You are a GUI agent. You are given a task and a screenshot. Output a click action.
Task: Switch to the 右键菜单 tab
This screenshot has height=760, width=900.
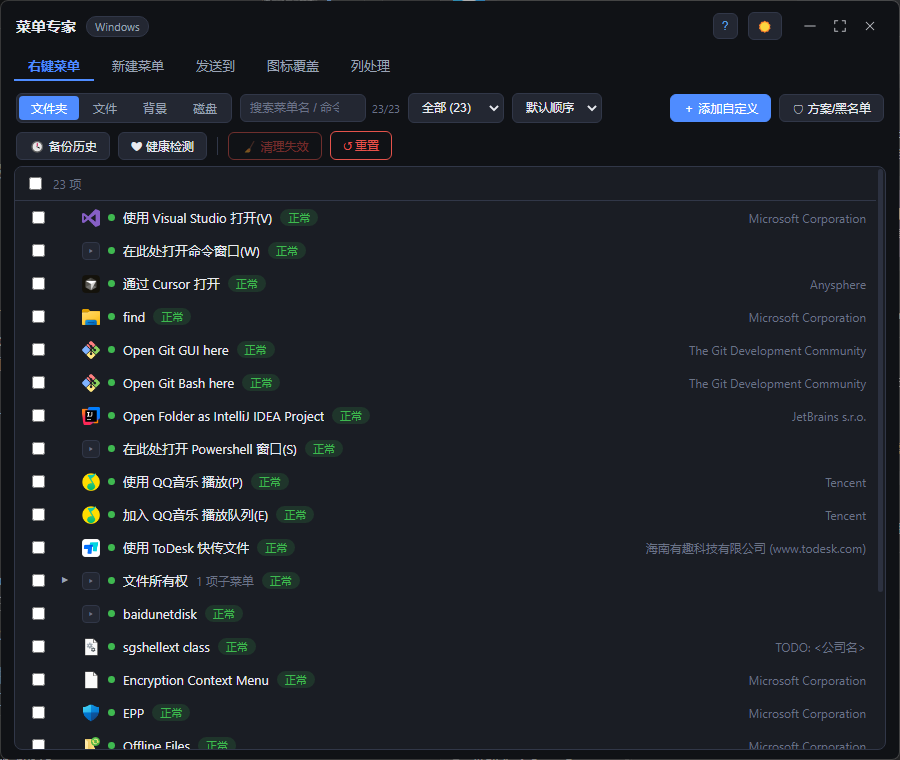54,66
